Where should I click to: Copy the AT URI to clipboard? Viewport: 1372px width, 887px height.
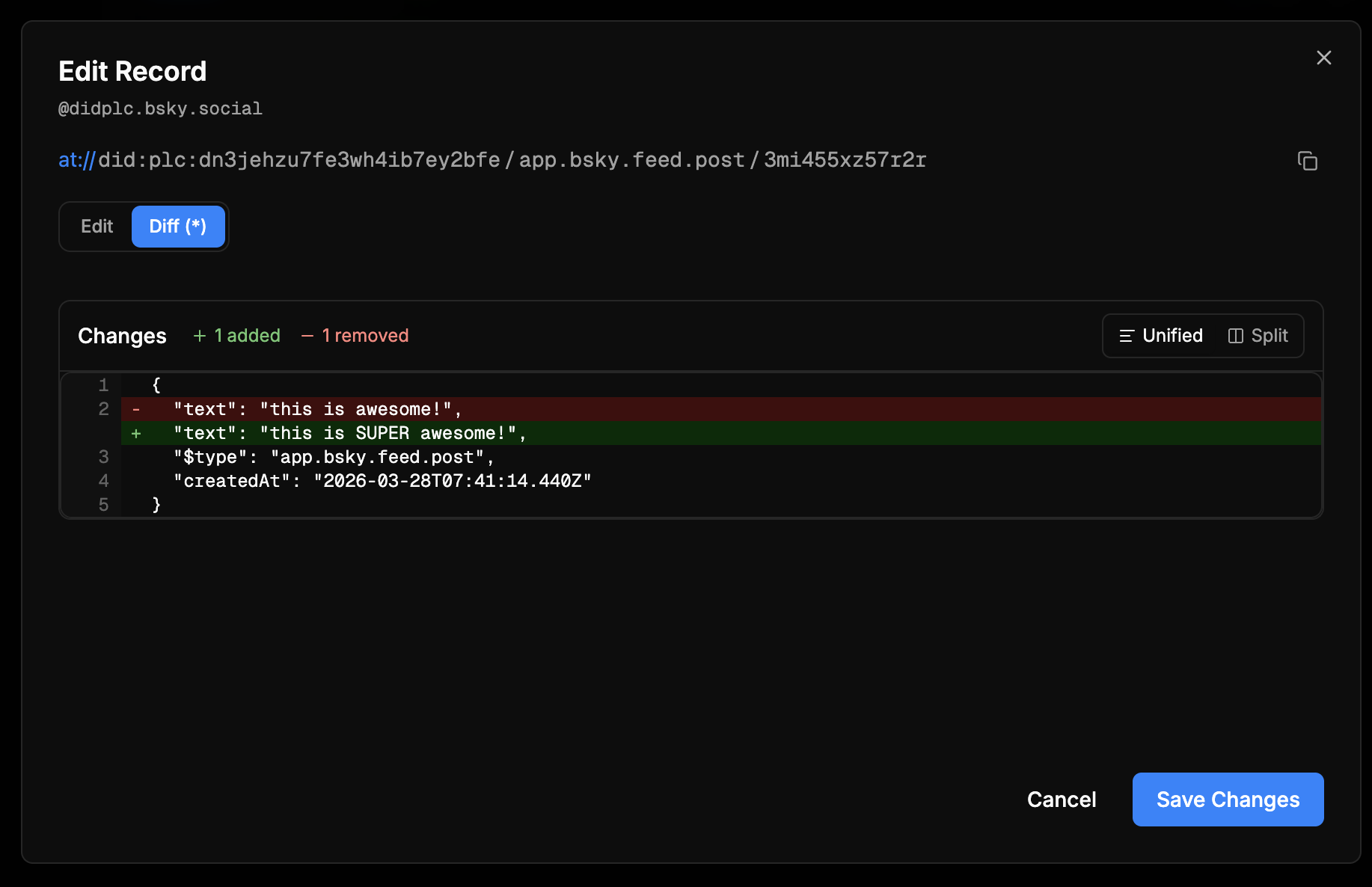(x=1307, y=161)
